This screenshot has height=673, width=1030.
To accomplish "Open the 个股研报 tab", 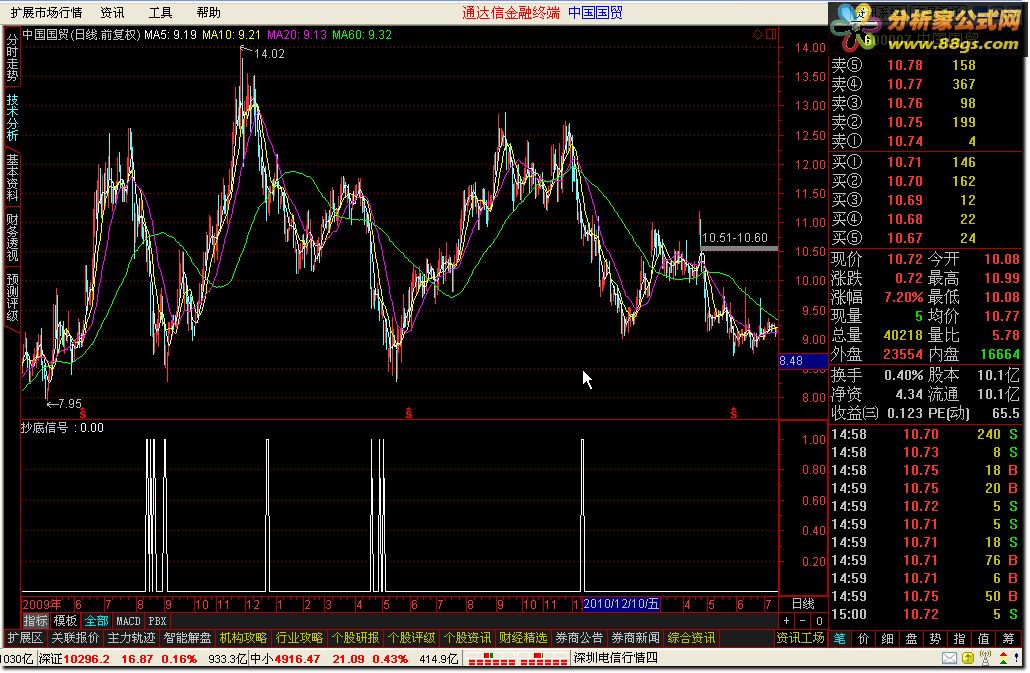I will 355,638.
